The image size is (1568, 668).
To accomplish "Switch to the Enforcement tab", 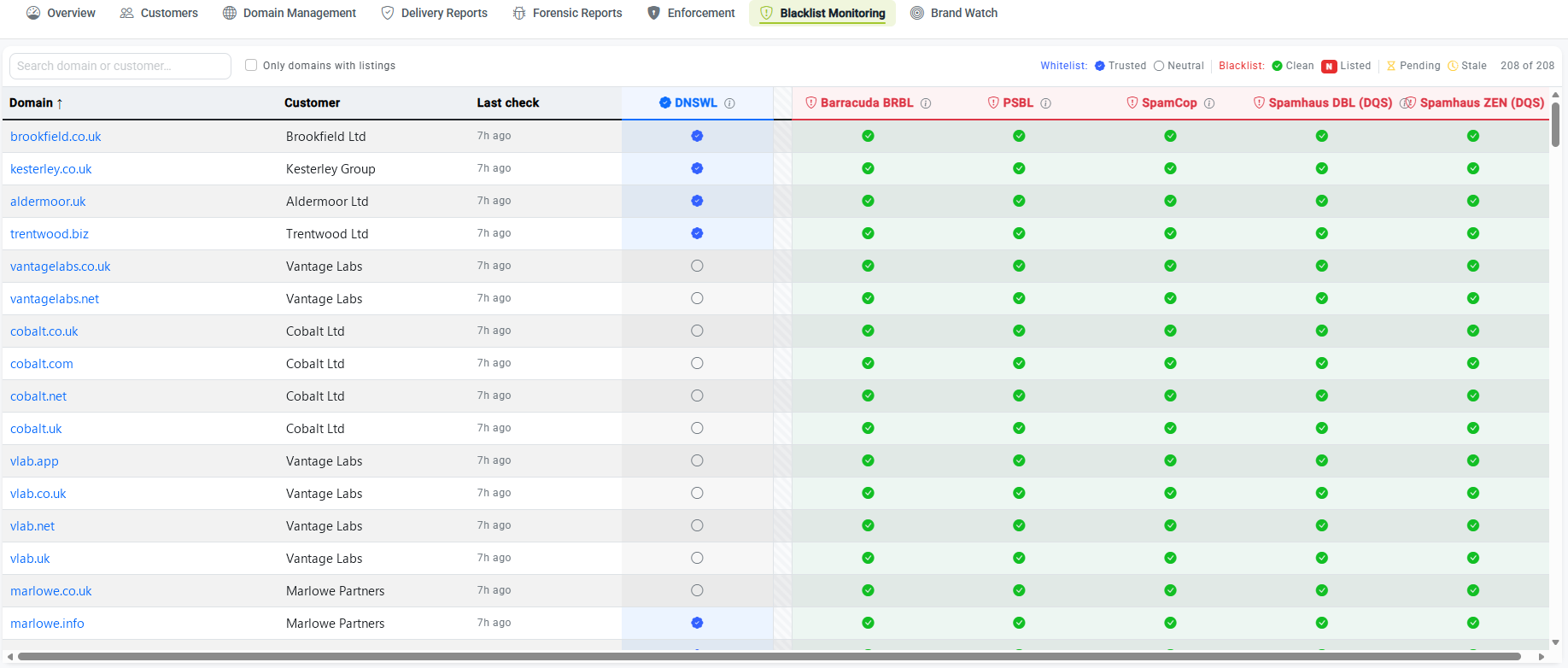I will [x=691, y=13].
